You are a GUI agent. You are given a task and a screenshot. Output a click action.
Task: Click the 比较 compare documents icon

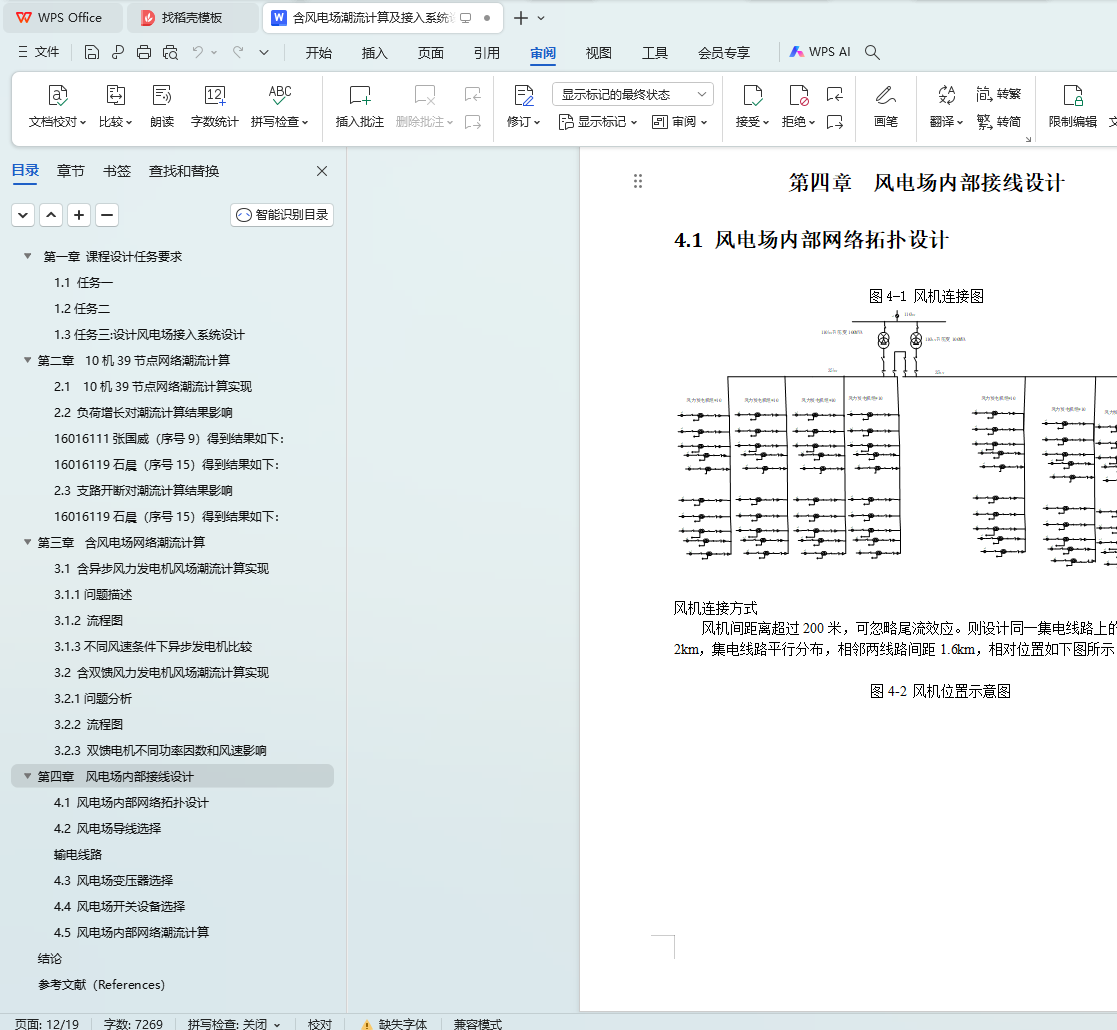pos(115,95)
